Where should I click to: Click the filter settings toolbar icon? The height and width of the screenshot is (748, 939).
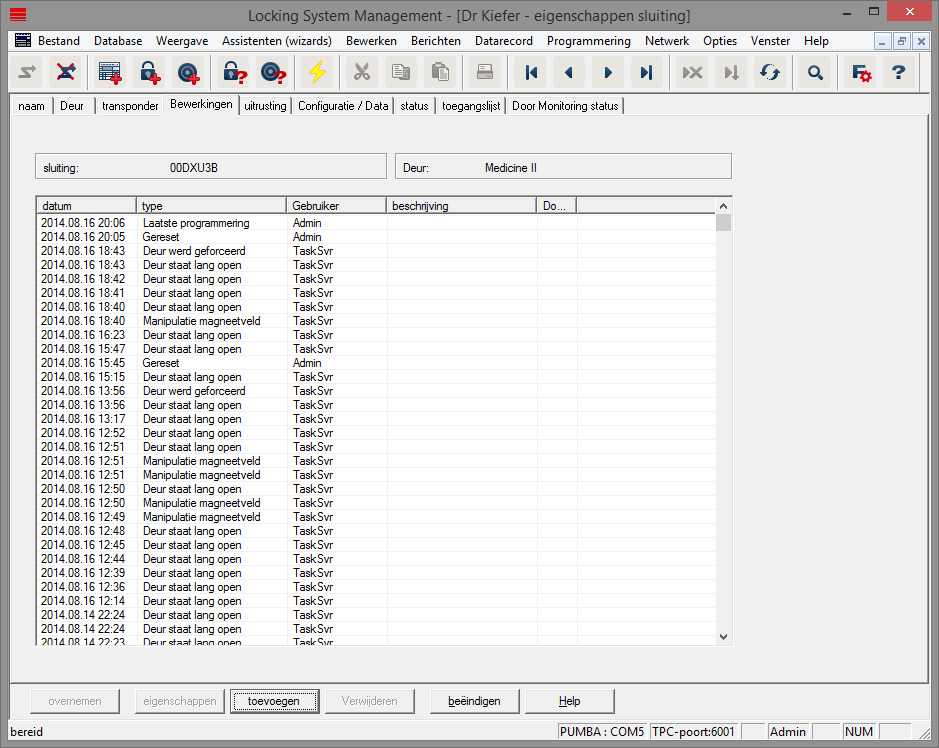[860, 72]
